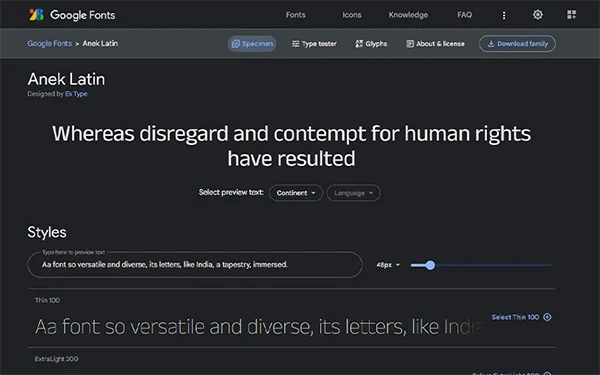This screenshot has height=375, width=600.
Task: Open the Ek Type designer link
Action: pyautogui.click(x=76, y=94)
